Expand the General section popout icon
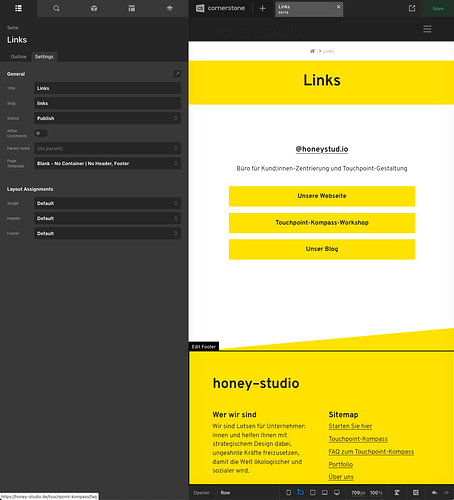 (177, 74)
